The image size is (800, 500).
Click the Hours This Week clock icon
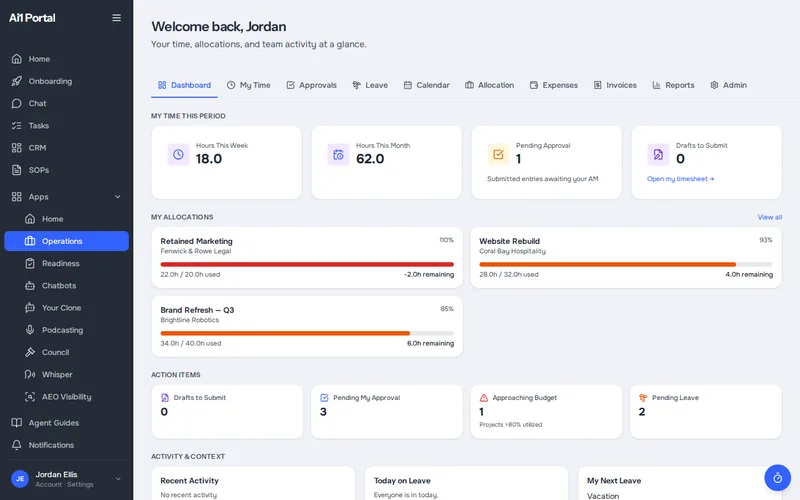(178, 154)
